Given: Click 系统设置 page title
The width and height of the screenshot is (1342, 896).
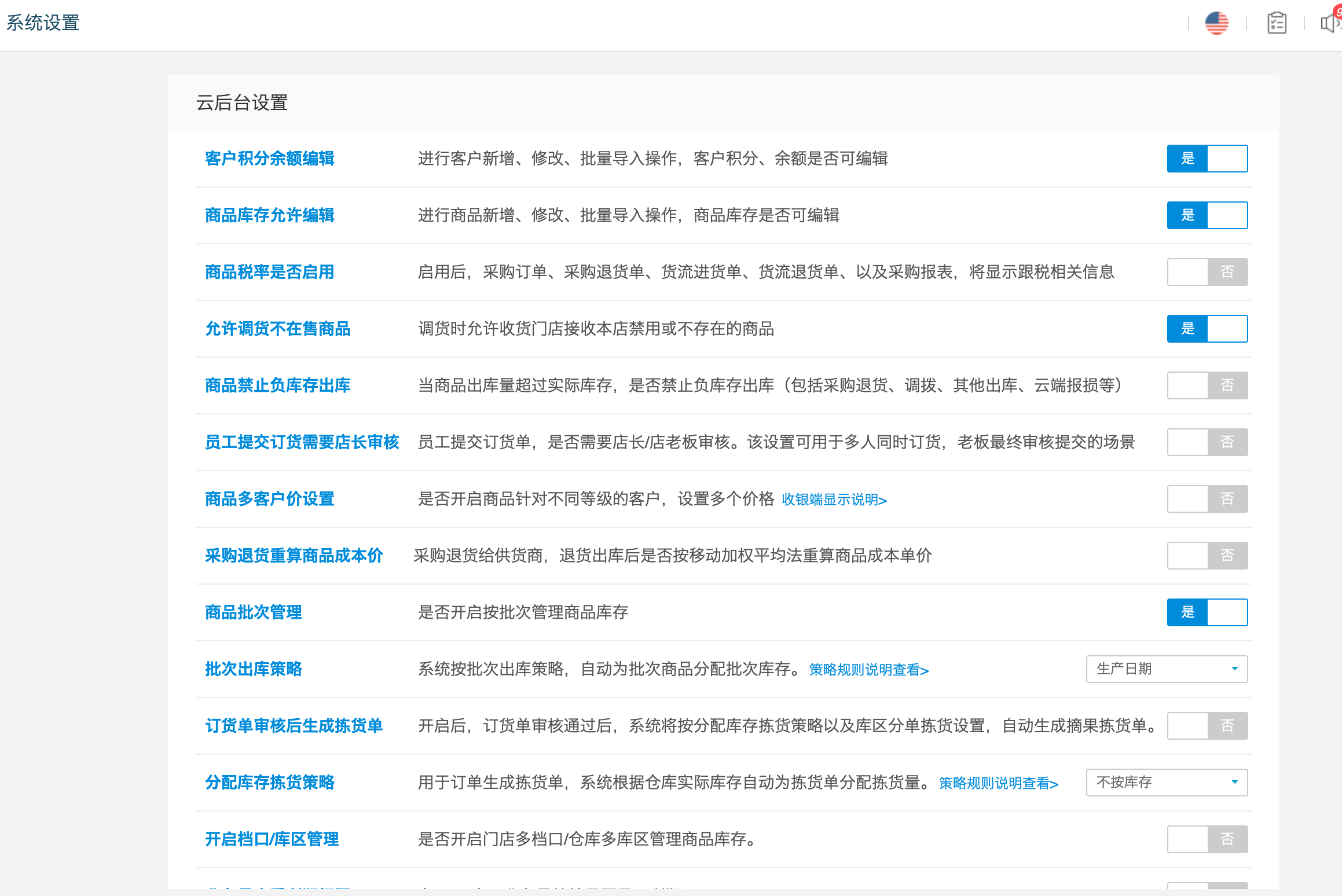Looking at the screenshot, I should 43,23.
